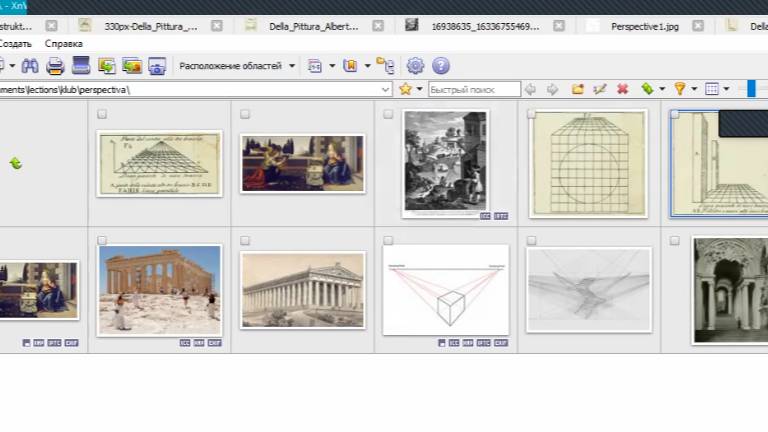Open the Создать menu
Image resolution: width=768 pixels, height=432 pixels.
coord(15,44)
